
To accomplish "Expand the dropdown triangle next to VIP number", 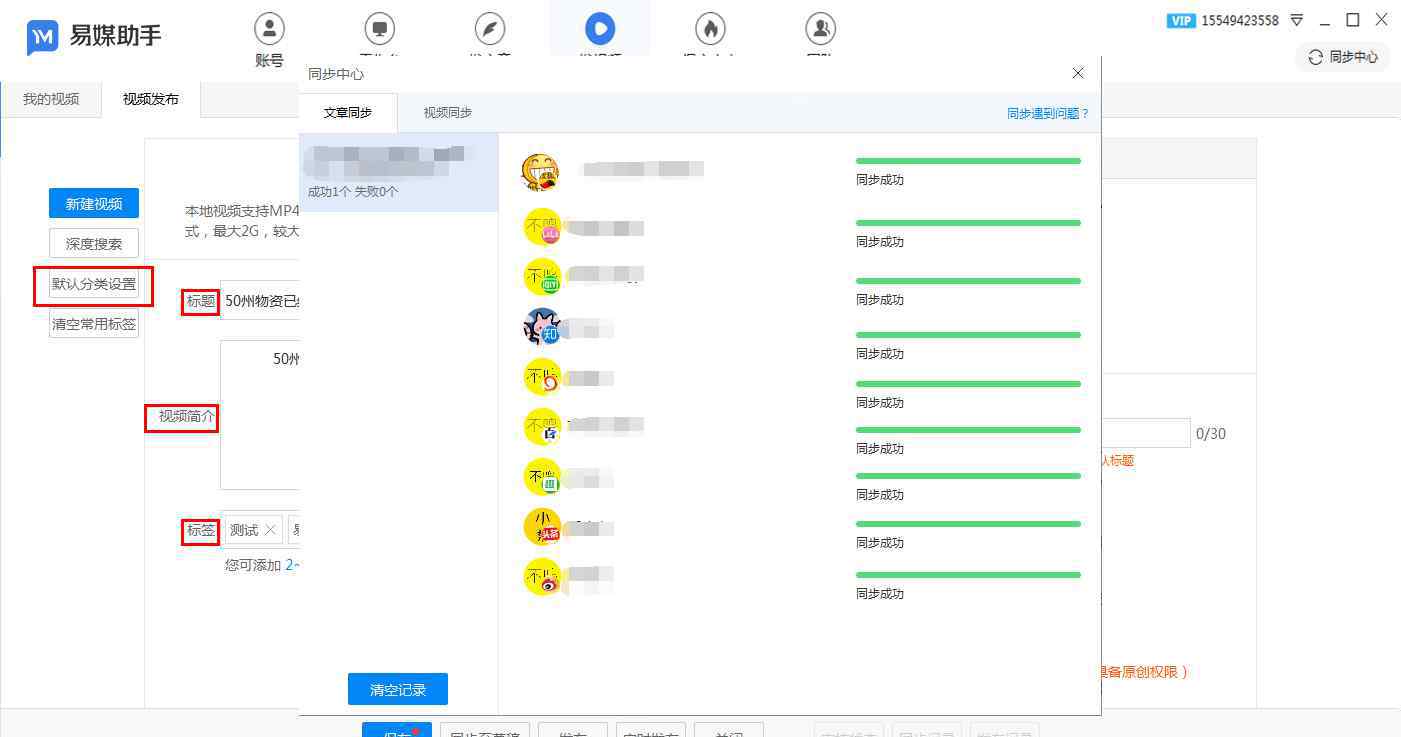I will [1297, 20].
